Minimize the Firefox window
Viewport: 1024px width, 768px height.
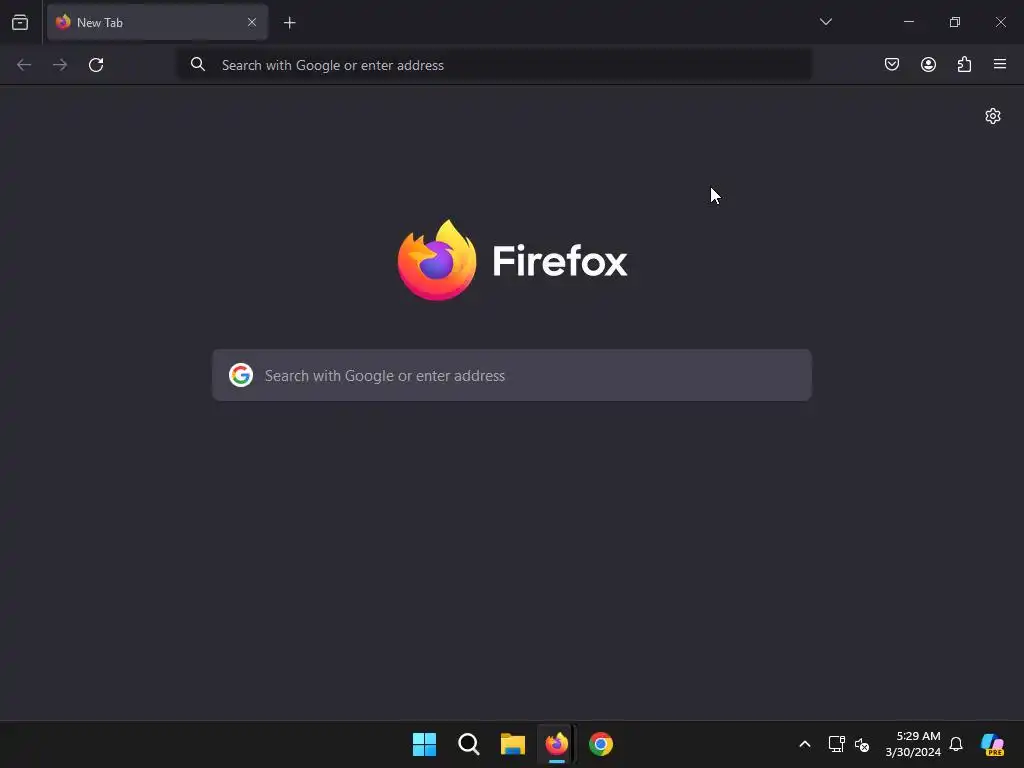point(908,22)
